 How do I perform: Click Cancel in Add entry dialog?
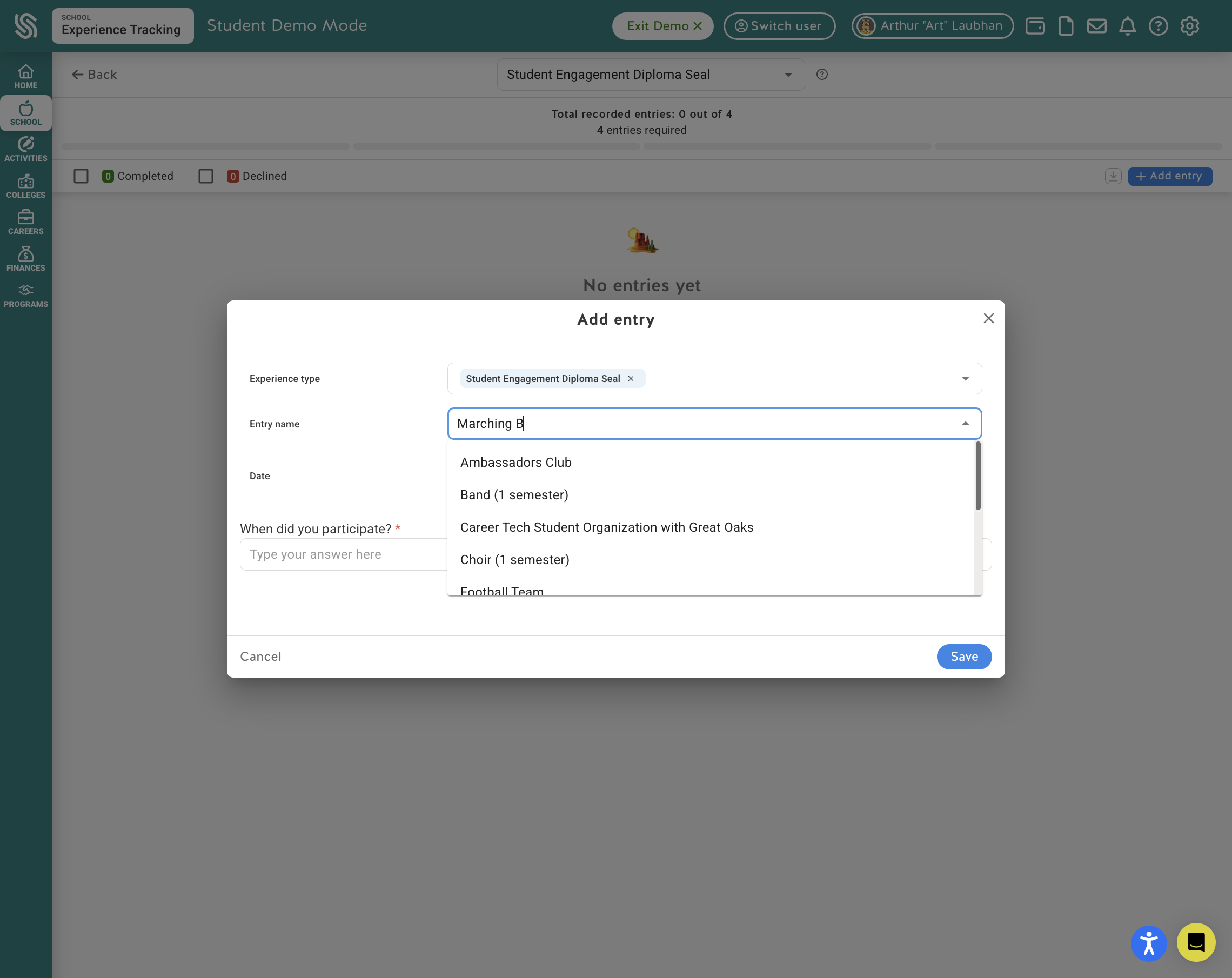260,657
